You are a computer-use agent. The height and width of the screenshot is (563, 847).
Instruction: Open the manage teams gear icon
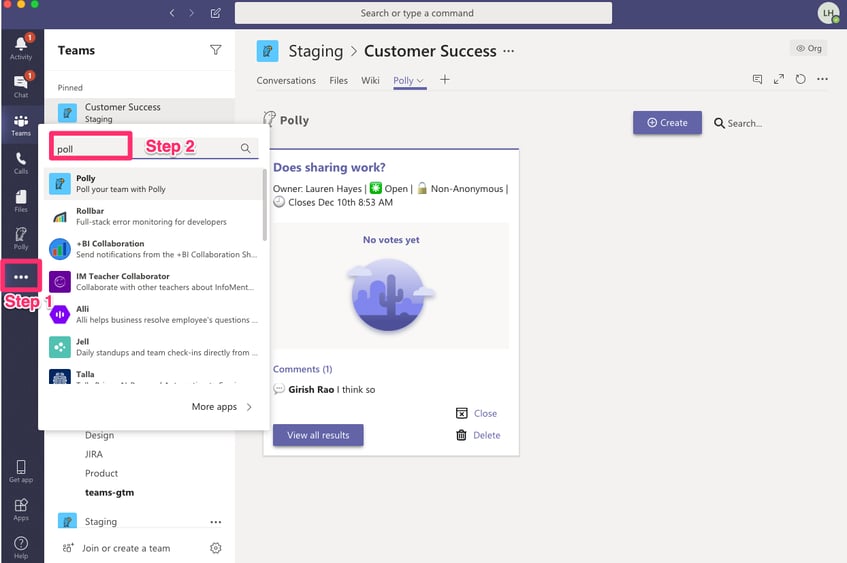[216, 548]
